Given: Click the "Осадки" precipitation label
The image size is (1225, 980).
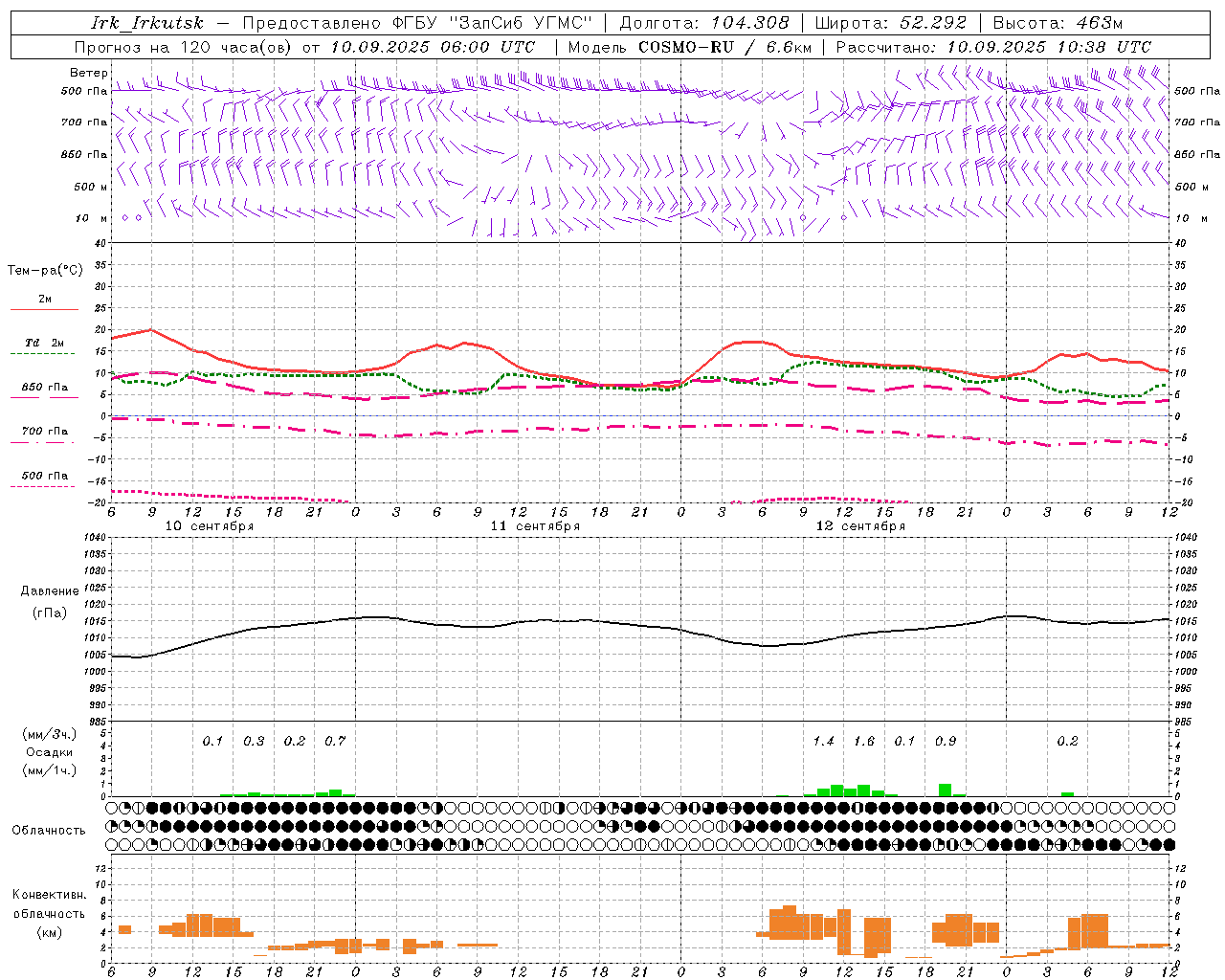Looking at the screenshot, I should pyautogui.click(x=49, y=752).
